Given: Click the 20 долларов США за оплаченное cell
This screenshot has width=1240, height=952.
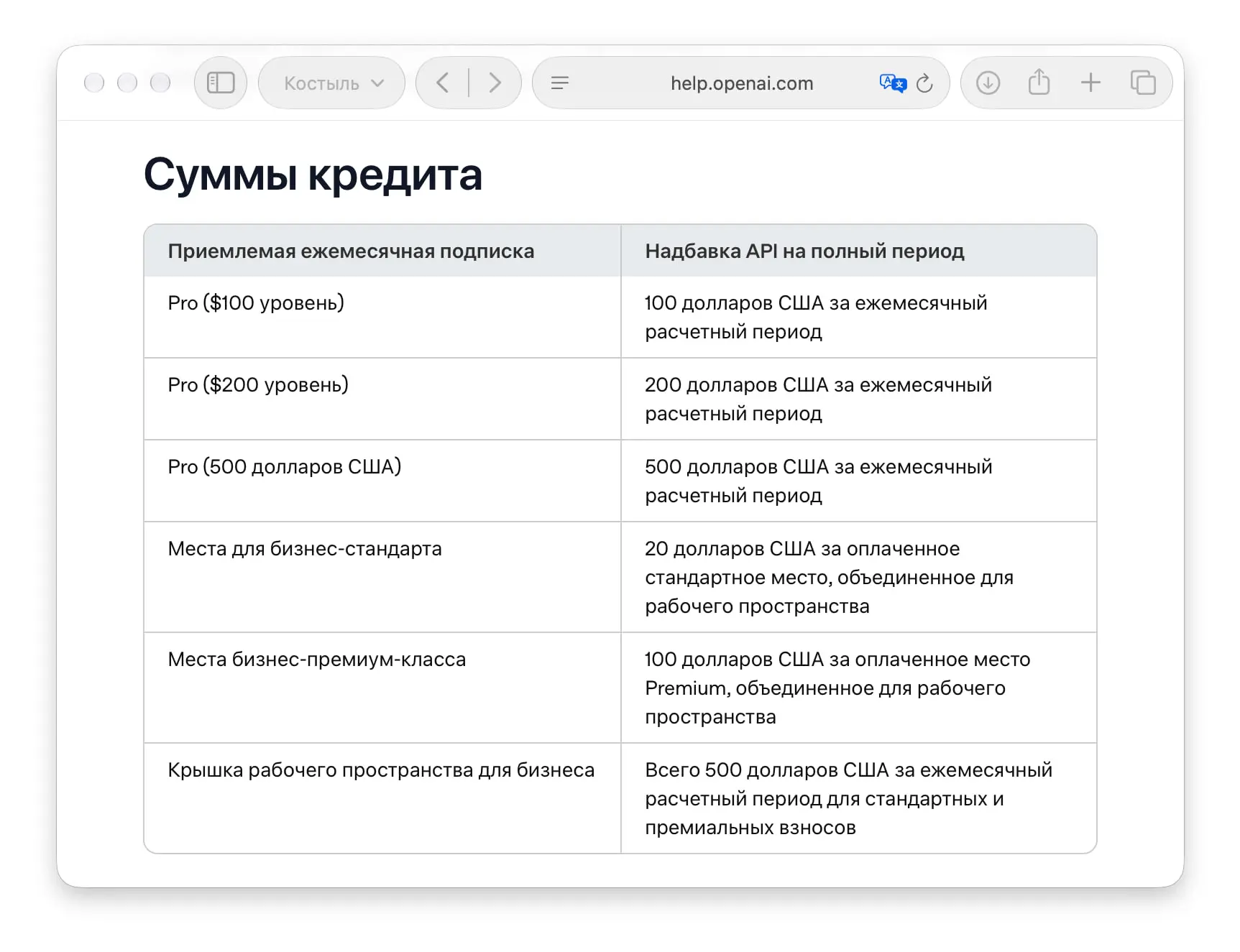Looking at the screenshot, I should pyautogui.click(x=859, y=577).
